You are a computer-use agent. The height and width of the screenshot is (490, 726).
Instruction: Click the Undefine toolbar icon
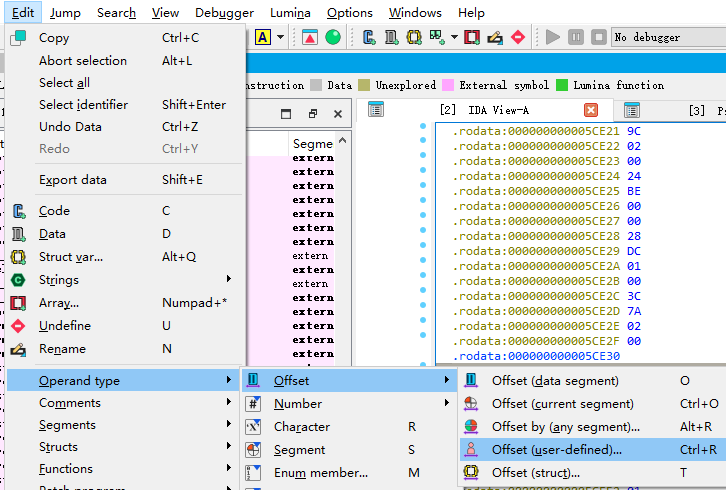[x=518, y=37]
